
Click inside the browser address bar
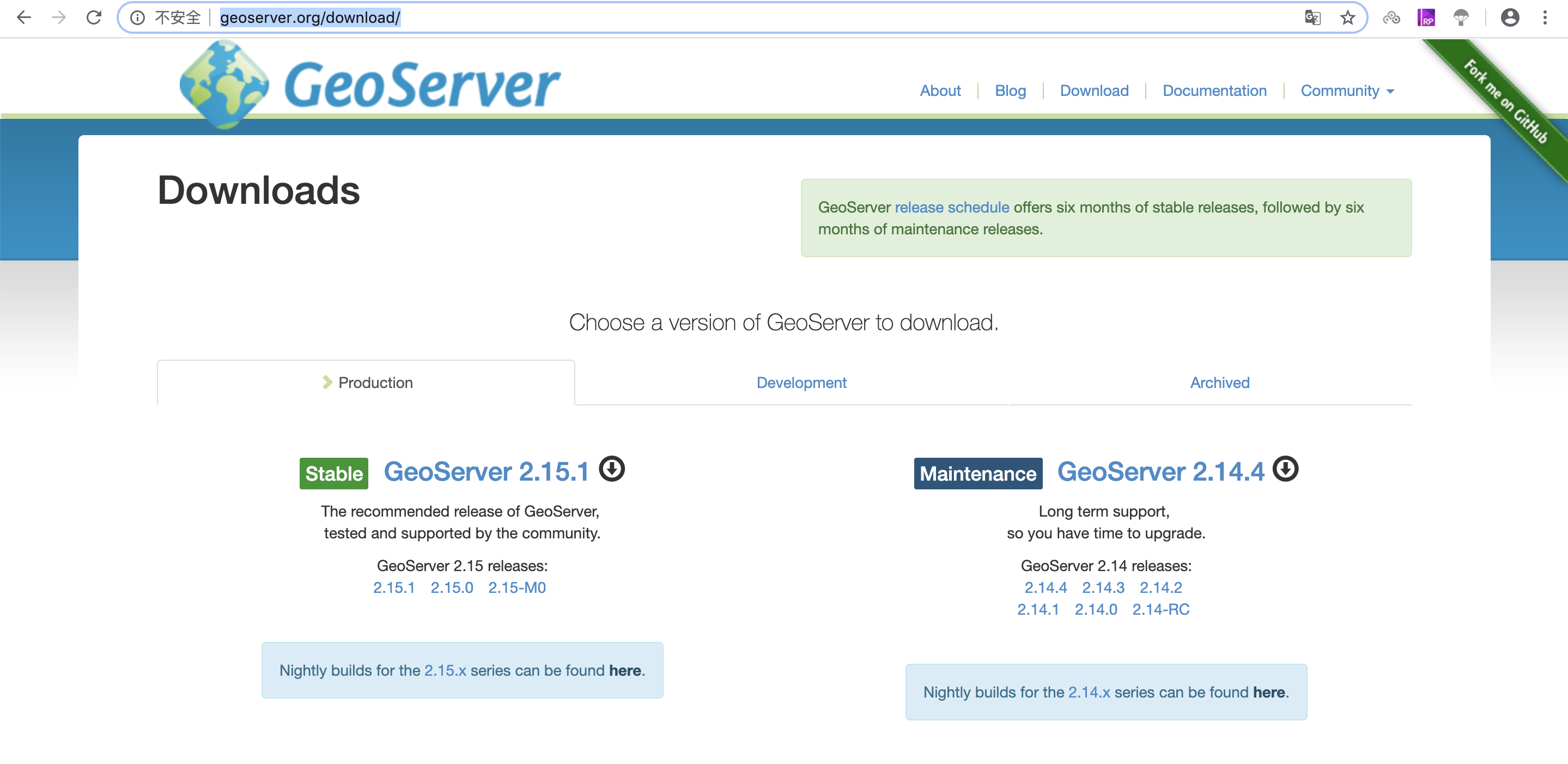point(426,17)
